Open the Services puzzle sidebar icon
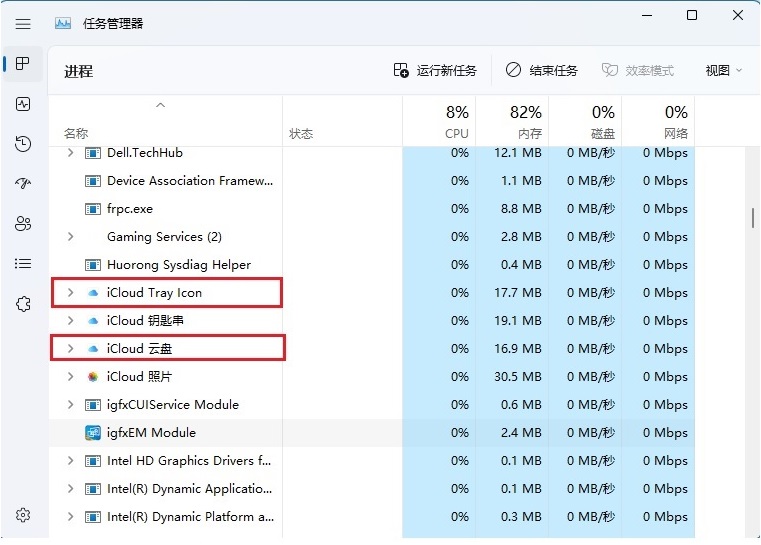Viewport: 761px width, 545px height. (23, 304)
